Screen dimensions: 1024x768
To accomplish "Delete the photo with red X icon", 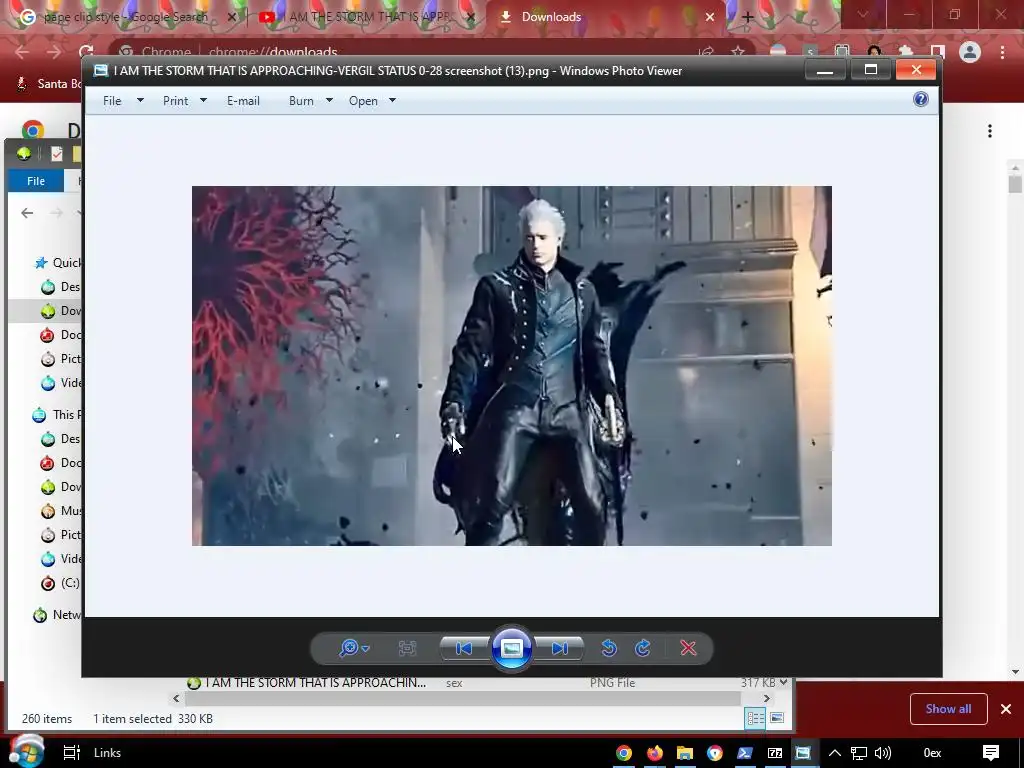I will (x=688, y=648).
